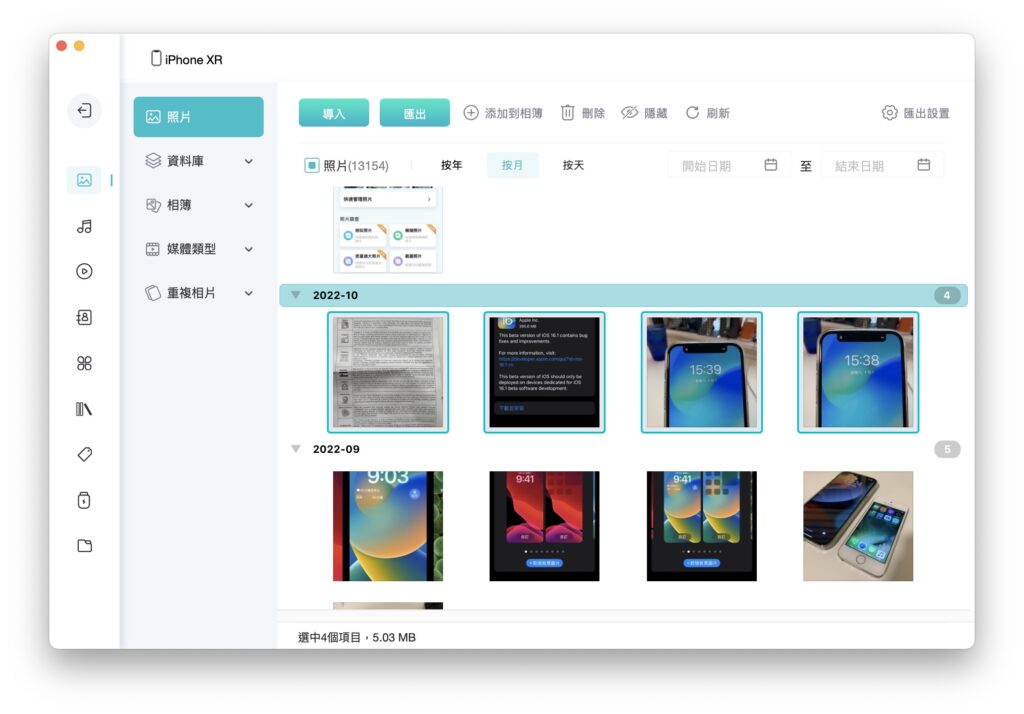Open the Apps grid icon section
1024x714 pixels.
(x=84, y=363)
